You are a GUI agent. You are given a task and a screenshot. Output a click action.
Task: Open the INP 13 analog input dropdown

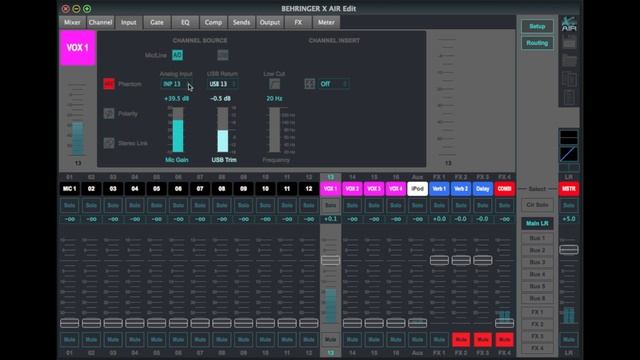(176, 84)
